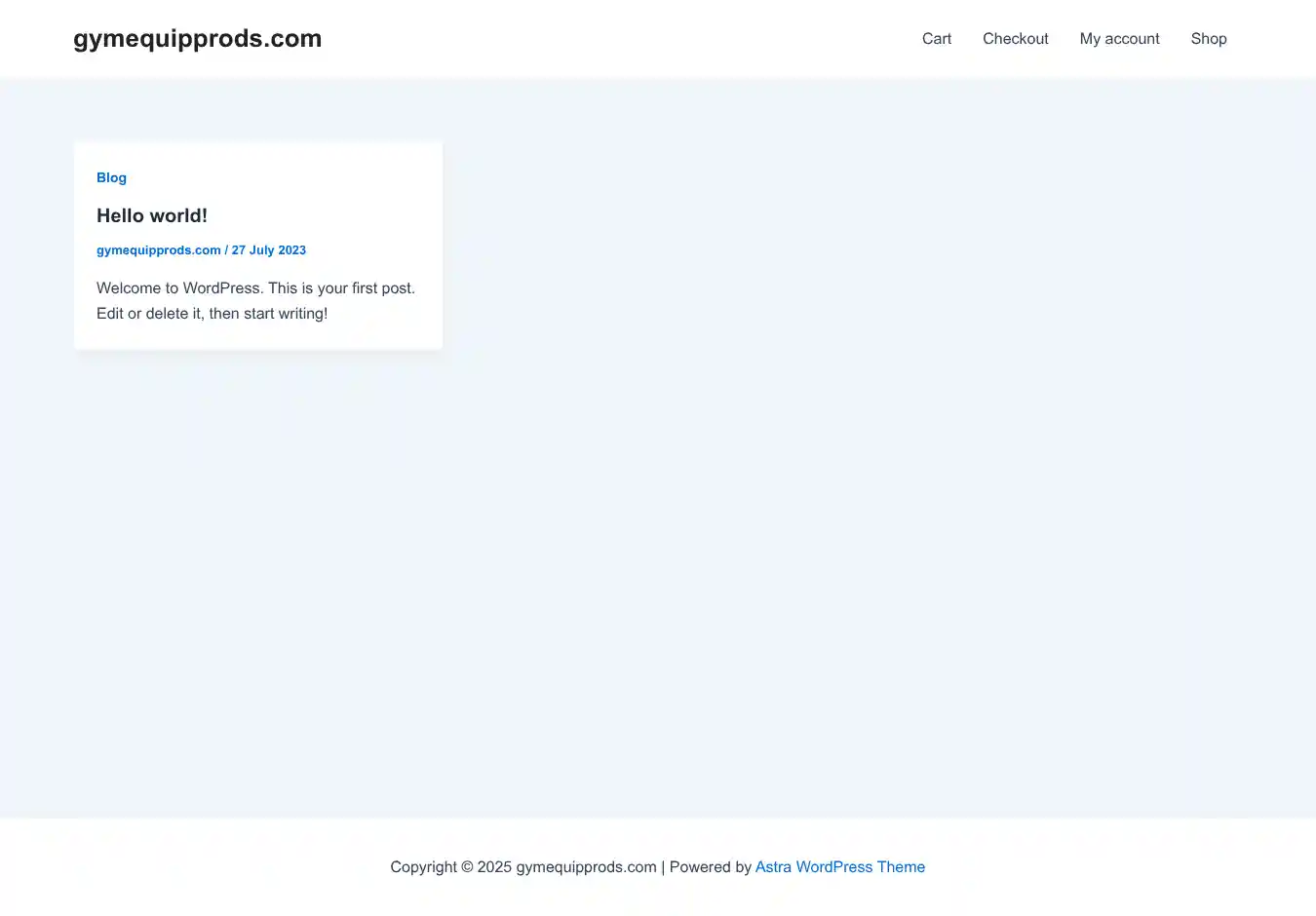This screenshot has height=916, width=1316.
Task: Open the Blog category link
Action: click(x=111, y=177)
